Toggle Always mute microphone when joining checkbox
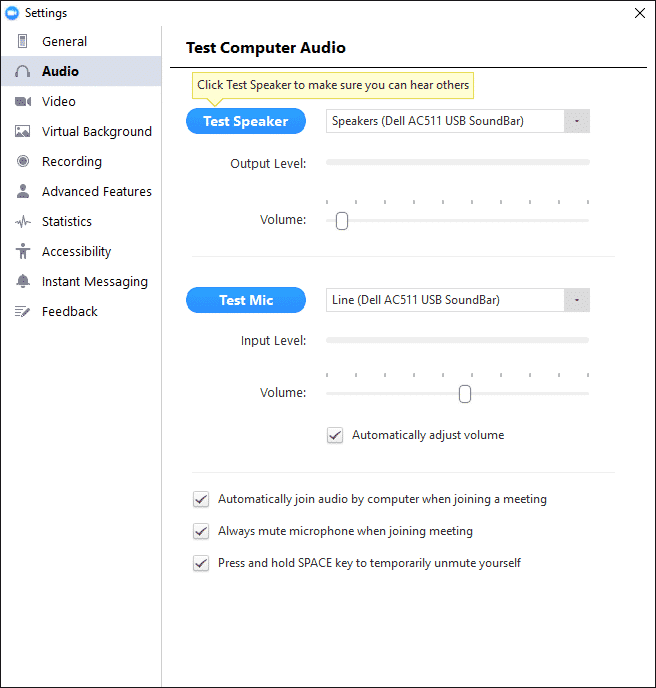 pos(201,531)
